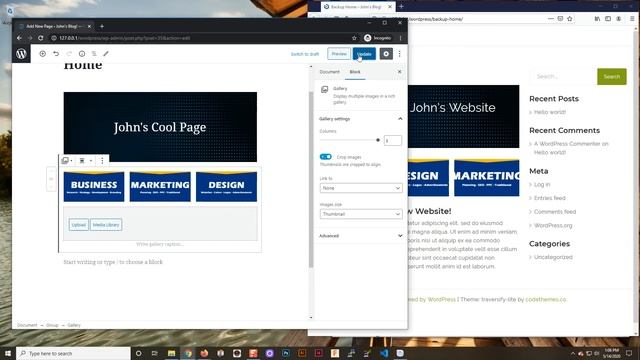Screen dimensions: 640x360
Task: Open the Firefox taskbar icon
Action: coord(204,353)
